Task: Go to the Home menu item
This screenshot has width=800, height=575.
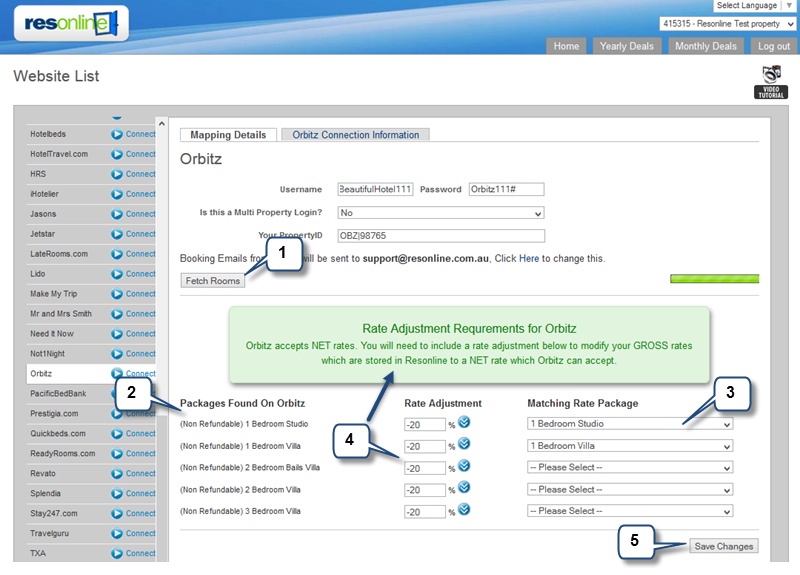Action: tap(566, 46)
